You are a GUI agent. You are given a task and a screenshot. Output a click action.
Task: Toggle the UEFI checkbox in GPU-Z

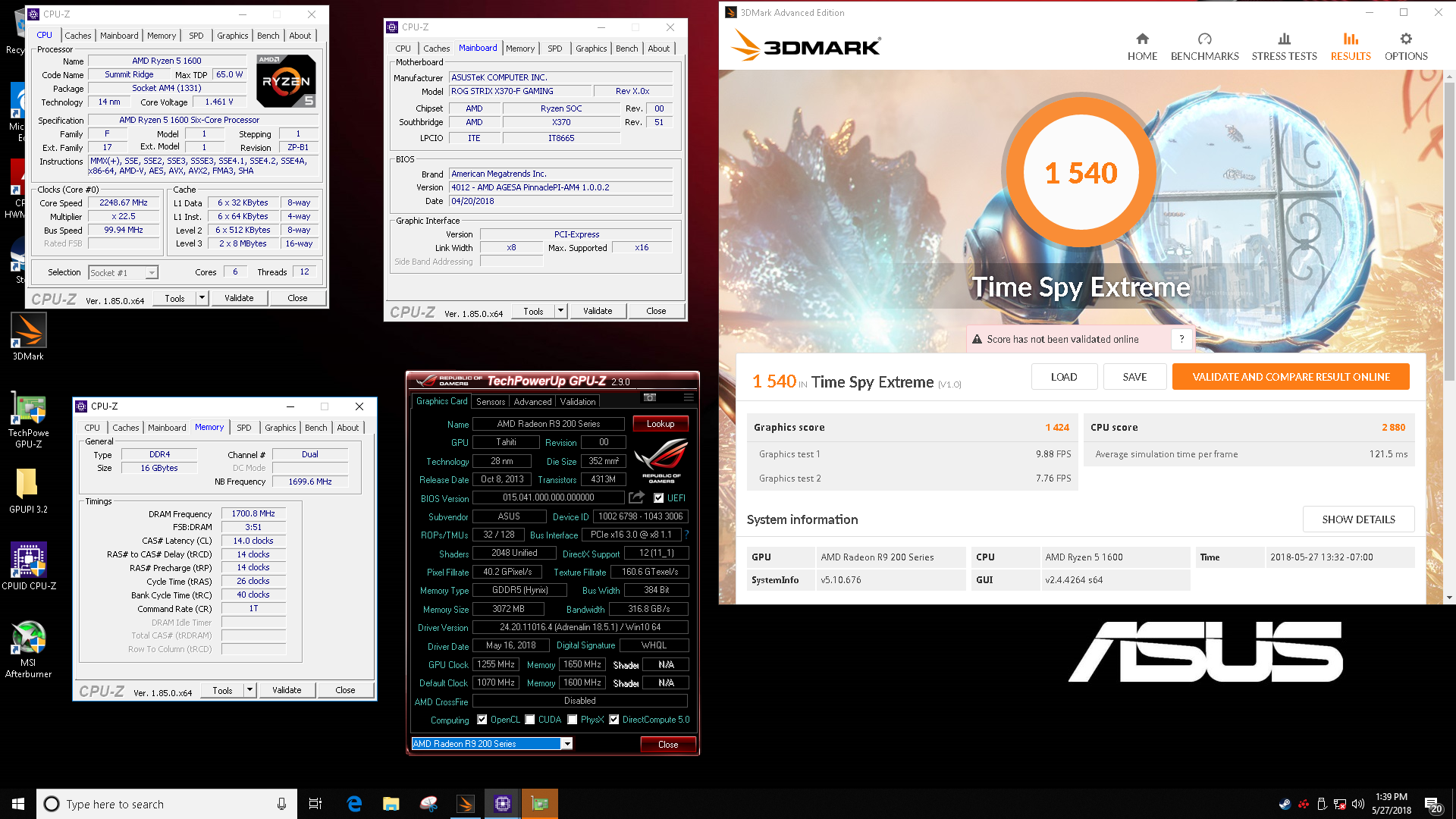658,498
